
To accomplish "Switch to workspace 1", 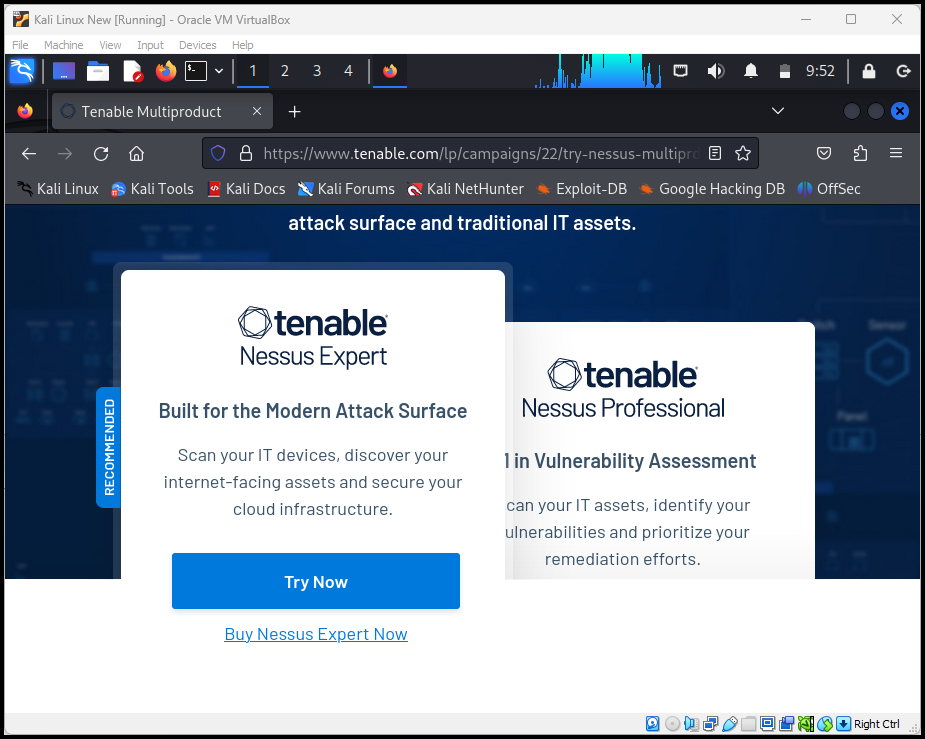I will coord(252,71).
